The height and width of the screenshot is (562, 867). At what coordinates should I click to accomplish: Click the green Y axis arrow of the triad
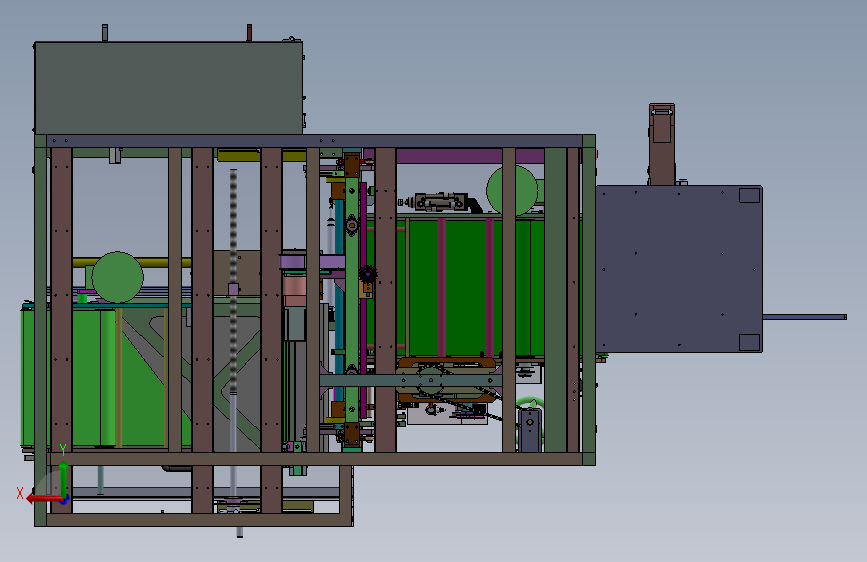pos(64,479)
